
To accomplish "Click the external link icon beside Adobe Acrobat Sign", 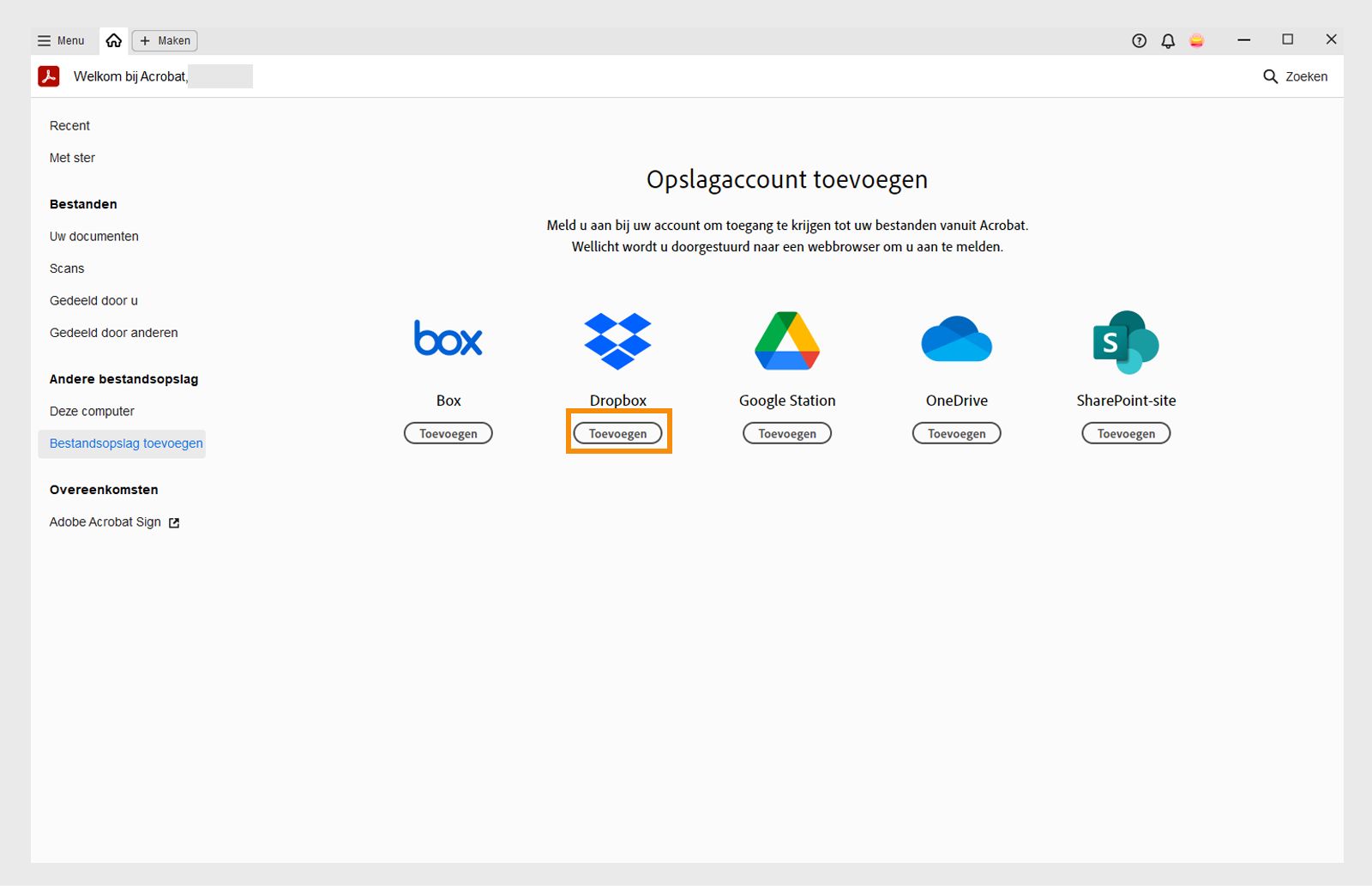I will (x=174, y=522).
